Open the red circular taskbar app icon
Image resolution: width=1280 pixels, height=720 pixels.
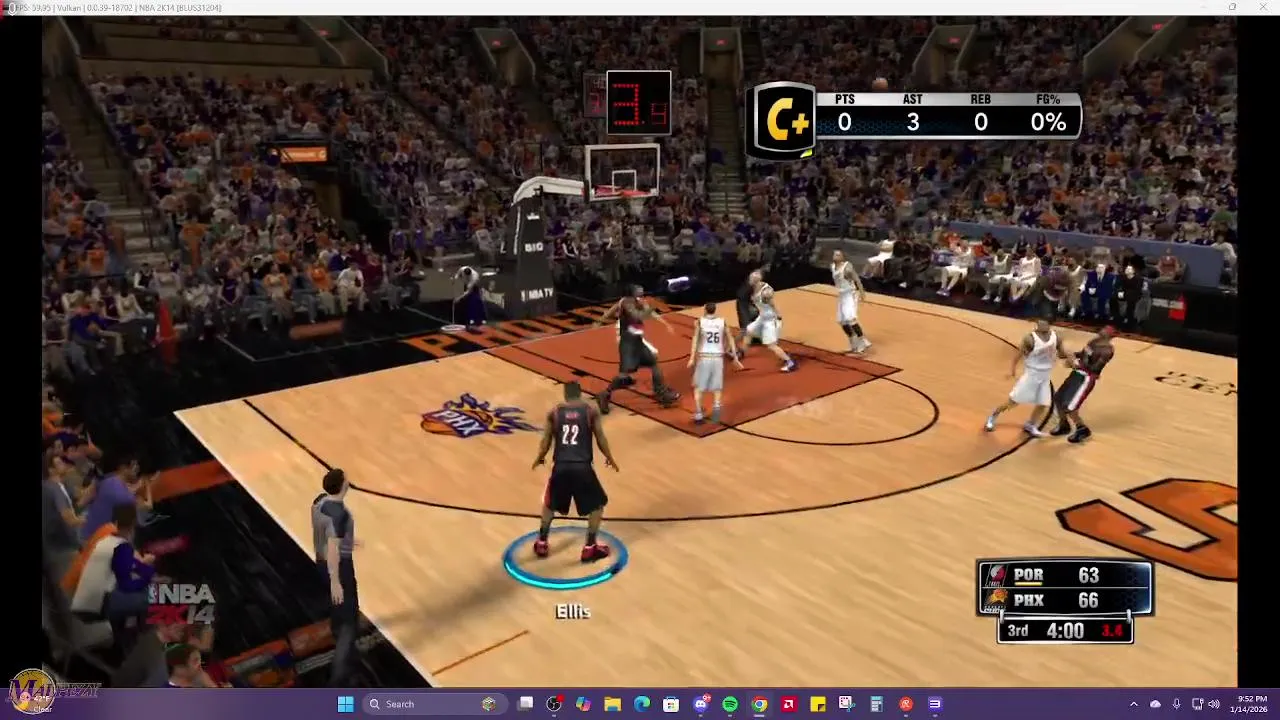[905, 704]
